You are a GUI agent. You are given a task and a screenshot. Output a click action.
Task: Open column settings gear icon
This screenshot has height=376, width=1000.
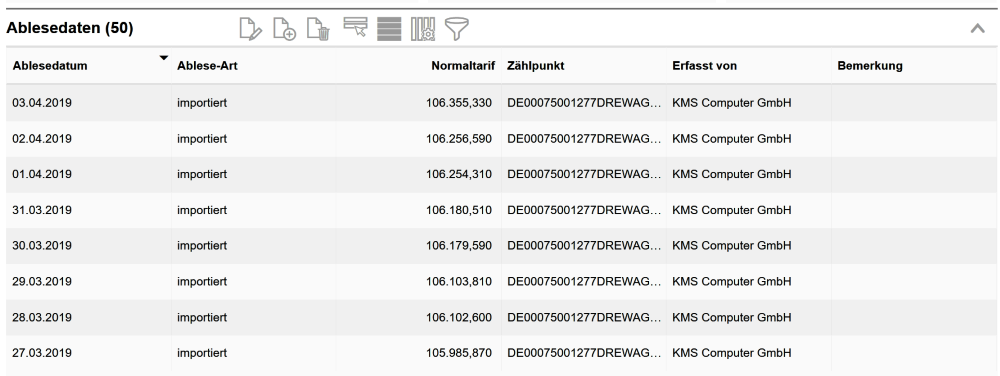[x=423, y=29]
